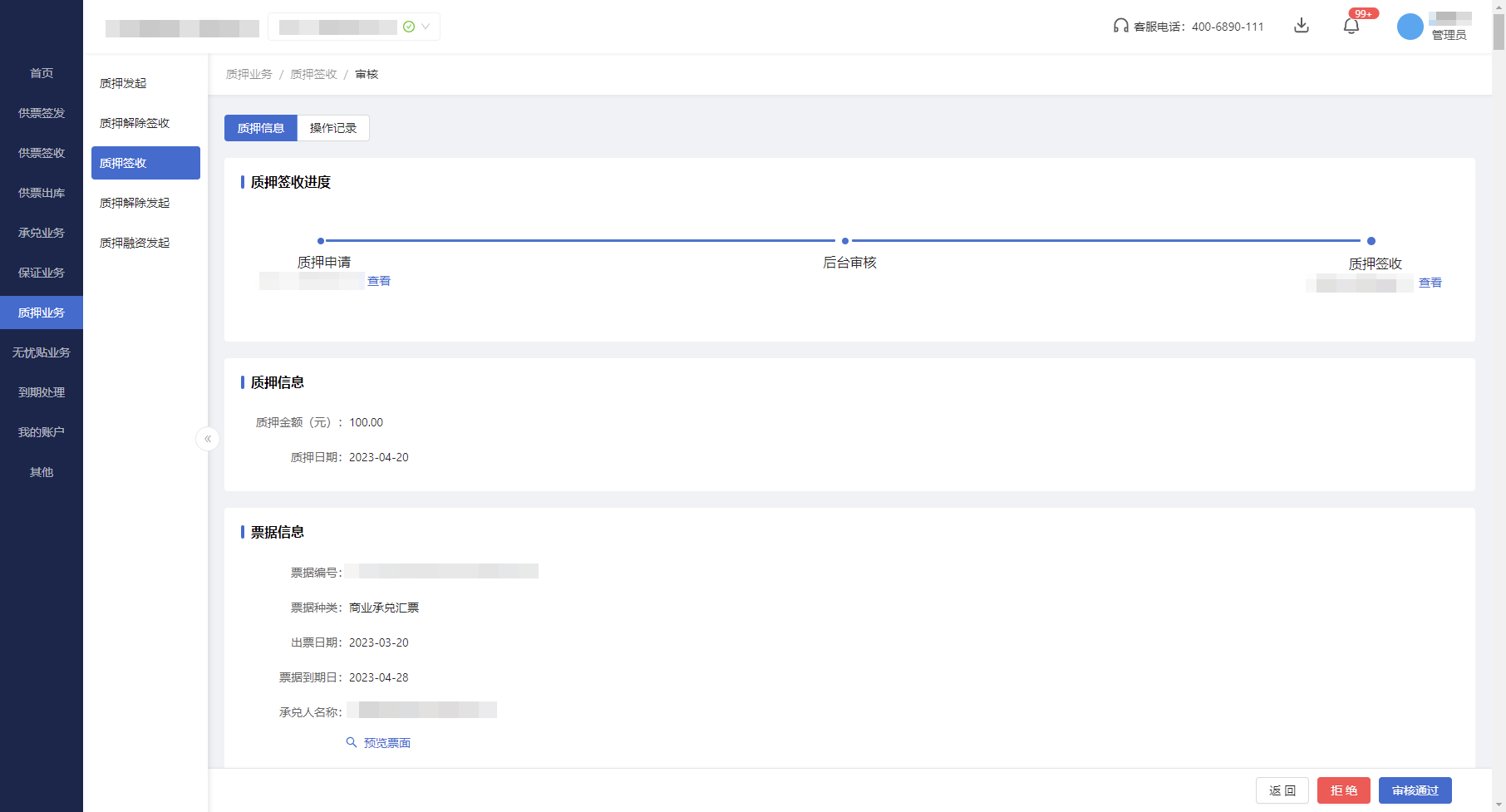Click the 后台审核 progress step dot
1506x812 pixels.
[x=844, y=241]
